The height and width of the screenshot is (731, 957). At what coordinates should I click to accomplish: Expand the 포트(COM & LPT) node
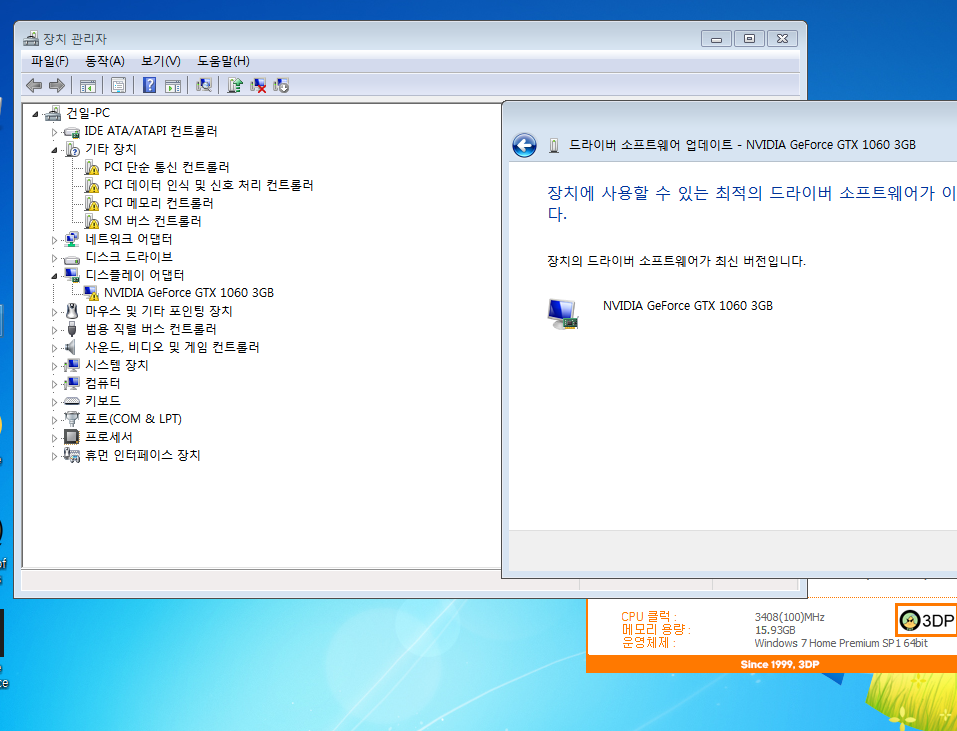tap(54, 420)
